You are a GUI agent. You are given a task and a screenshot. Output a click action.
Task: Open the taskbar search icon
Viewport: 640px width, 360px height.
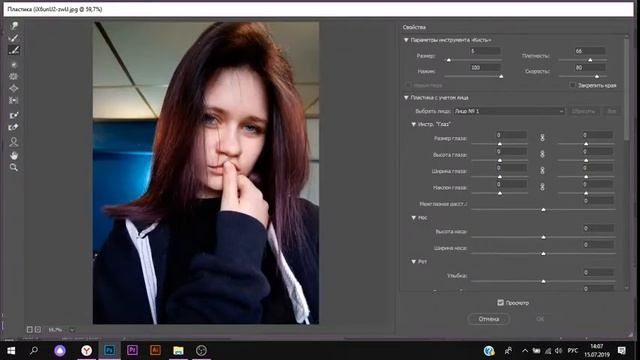tap(34, 351)
